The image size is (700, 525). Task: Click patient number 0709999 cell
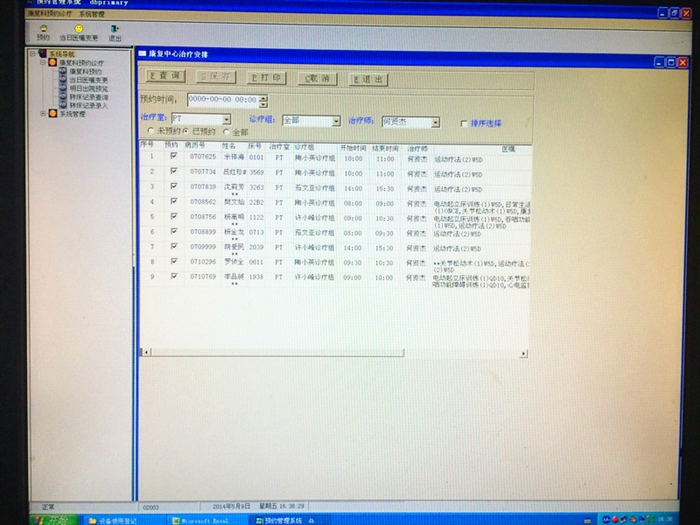pyautogui.click(x=203, y=247)
